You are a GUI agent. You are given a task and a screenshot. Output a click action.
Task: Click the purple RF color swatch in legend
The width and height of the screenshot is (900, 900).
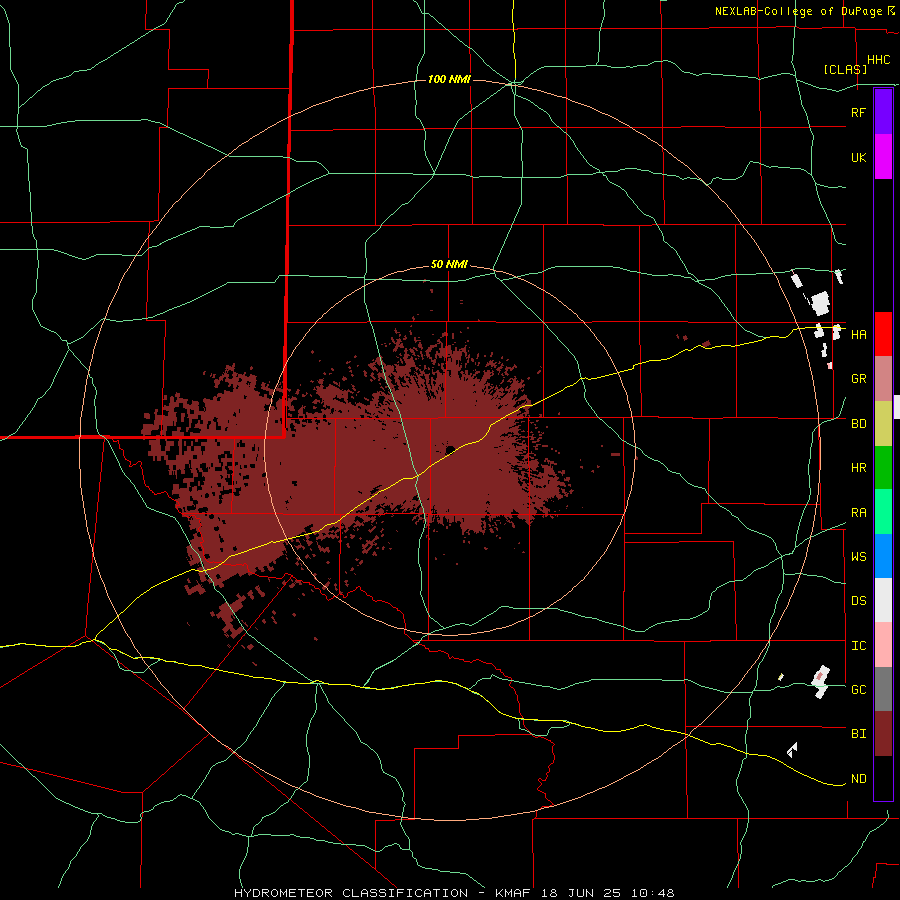pos(883,112)
